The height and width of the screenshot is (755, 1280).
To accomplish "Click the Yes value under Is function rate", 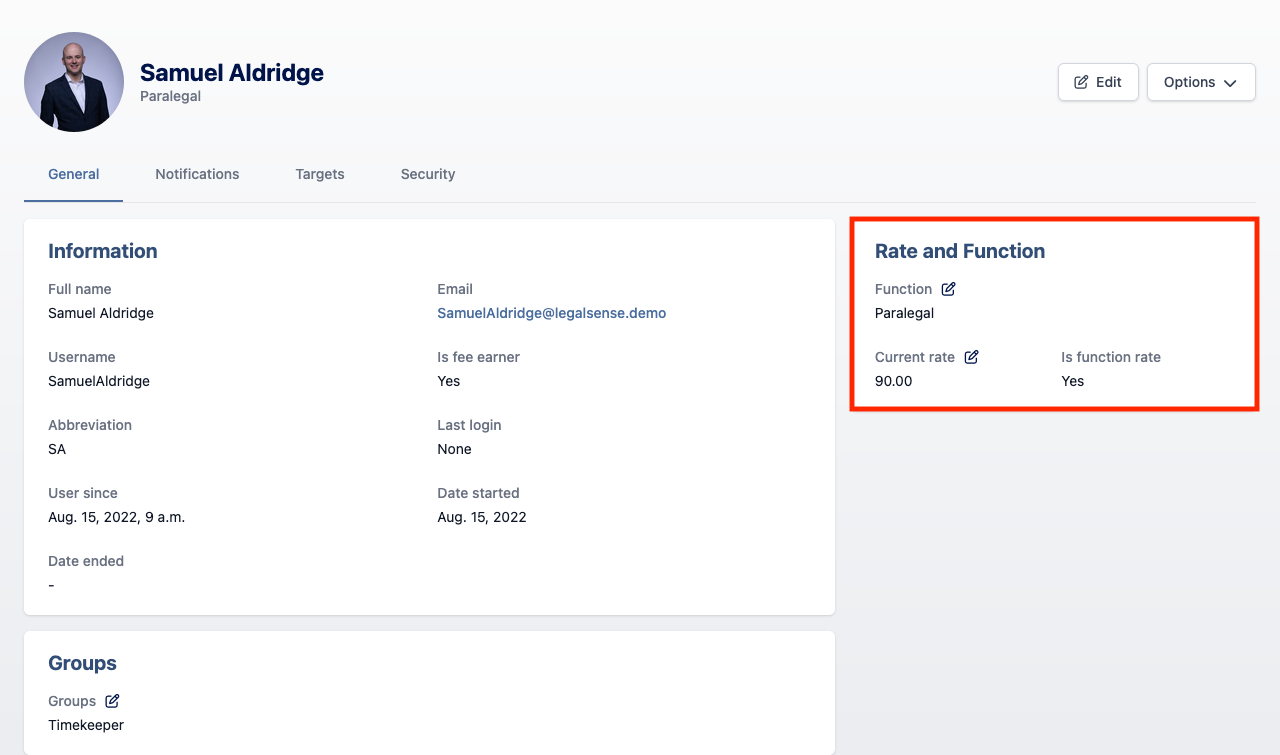I will [x=1073, y=381].
